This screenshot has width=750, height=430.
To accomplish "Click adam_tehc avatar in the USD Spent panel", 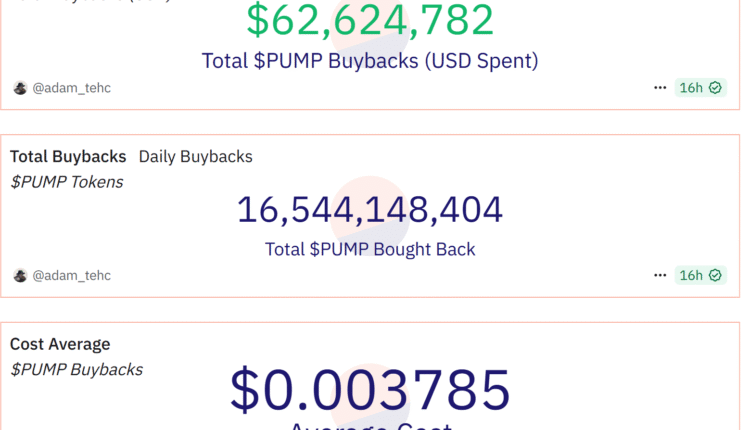I will (x=20, y=88).
